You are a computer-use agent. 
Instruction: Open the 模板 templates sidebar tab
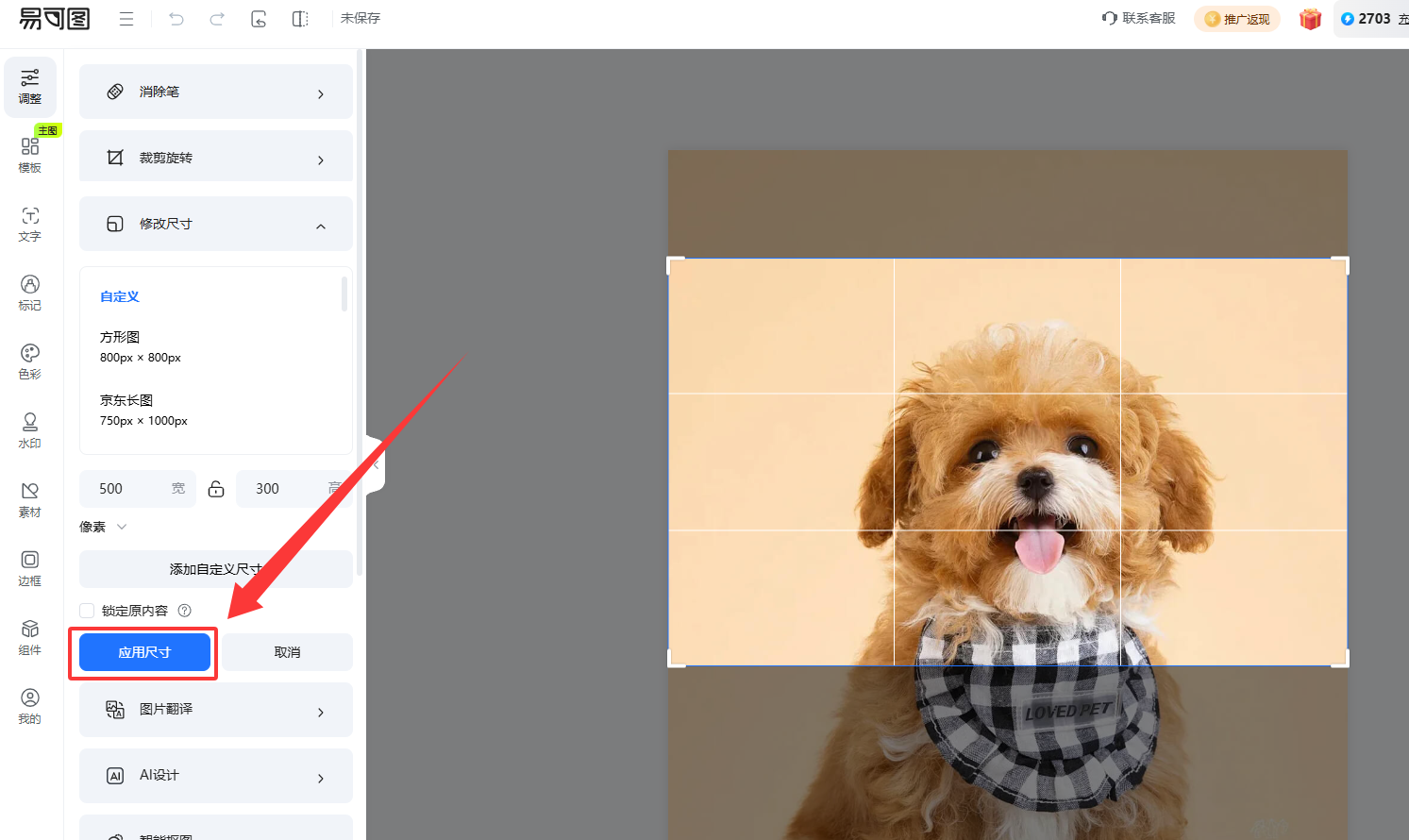click(30, 156)
